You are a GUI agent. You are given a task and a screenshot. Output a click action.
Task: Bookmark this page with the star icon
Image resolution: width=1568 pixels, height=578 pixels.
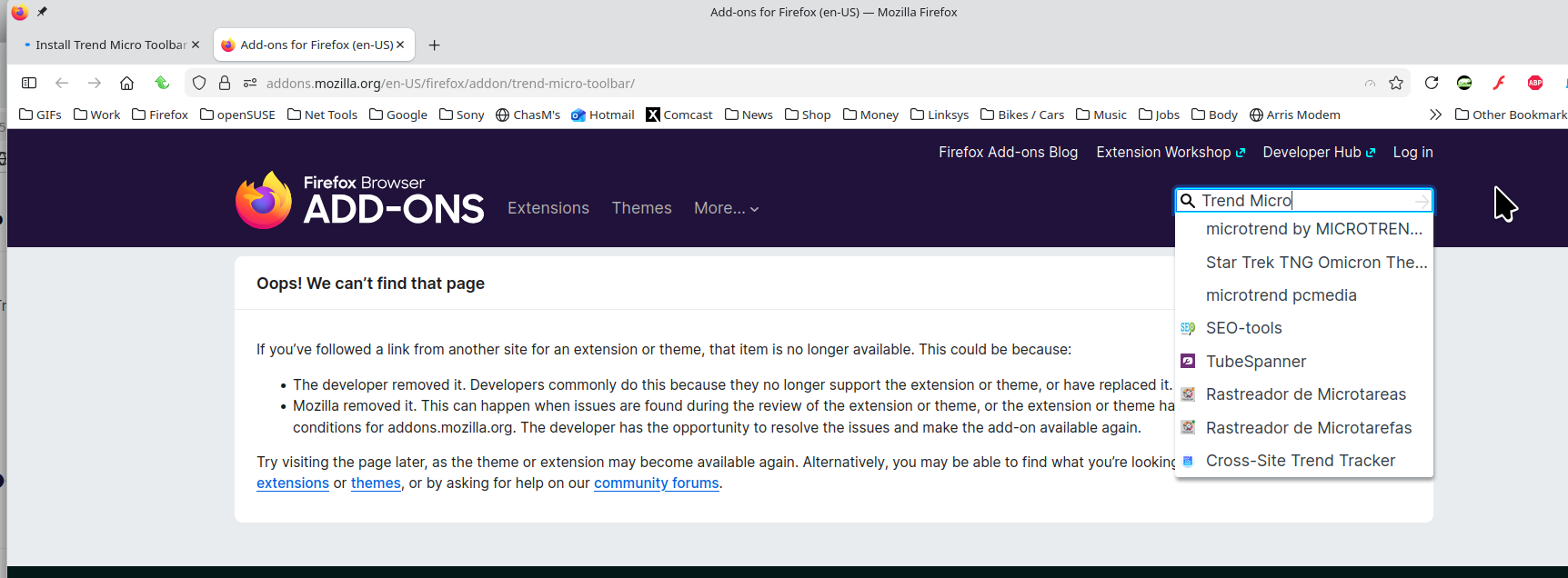[1396, 83]
